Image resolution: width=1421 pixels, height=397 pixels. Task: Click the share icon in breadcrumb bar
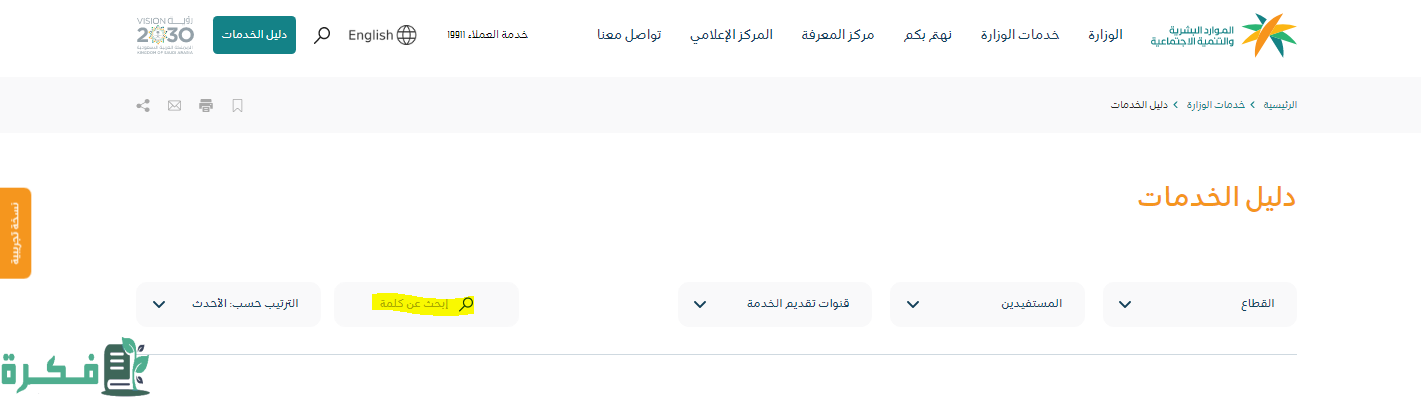(x=143, y=105)
